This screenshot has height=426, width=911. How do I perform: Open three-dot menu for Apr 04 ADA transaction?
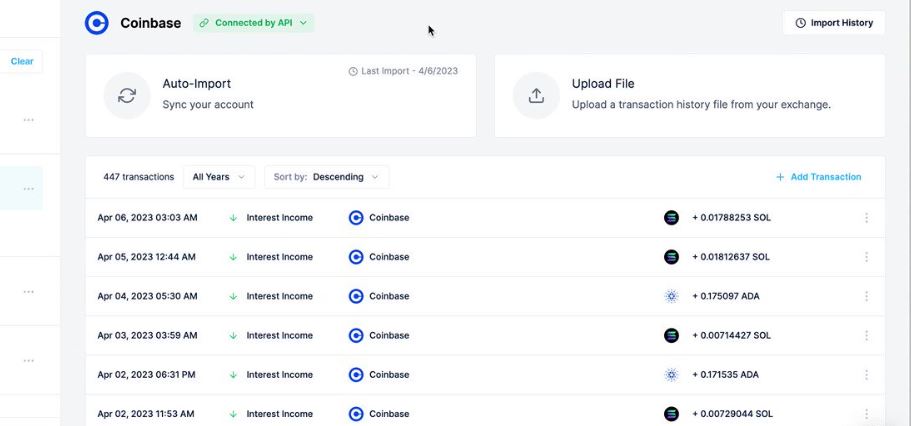click(866, 296)
